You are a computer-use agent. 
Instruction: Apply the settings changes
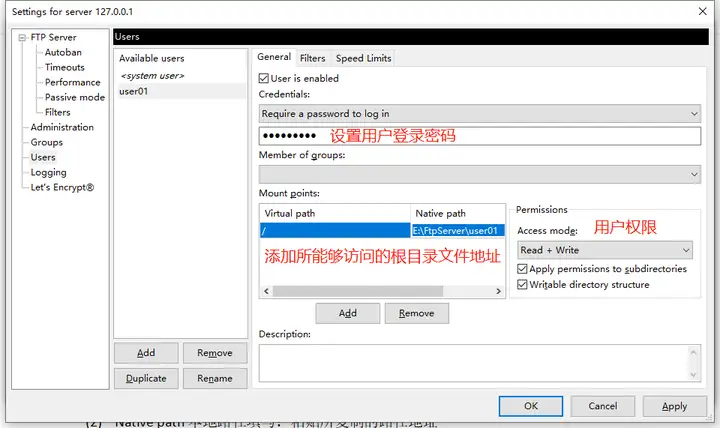(675, 406)
